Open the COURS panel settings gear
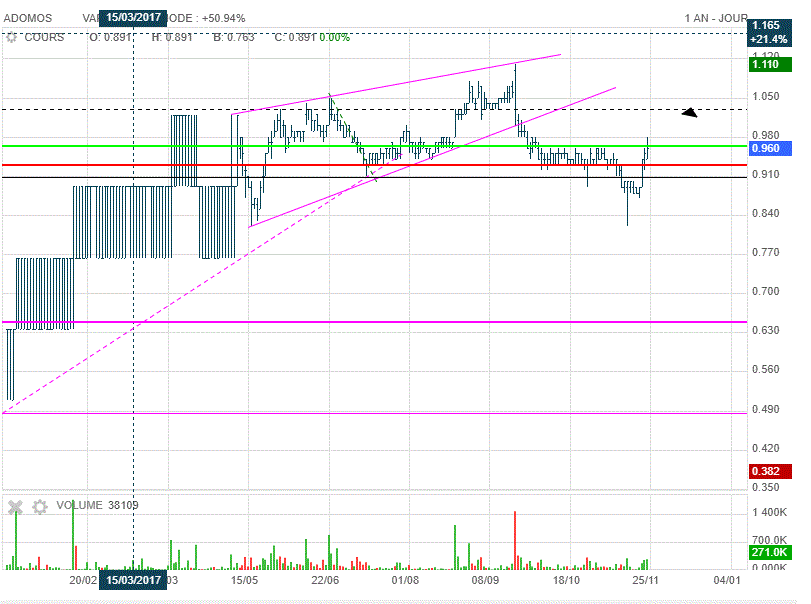The height and width of the screenshot is (604, 811). point(11,37)
